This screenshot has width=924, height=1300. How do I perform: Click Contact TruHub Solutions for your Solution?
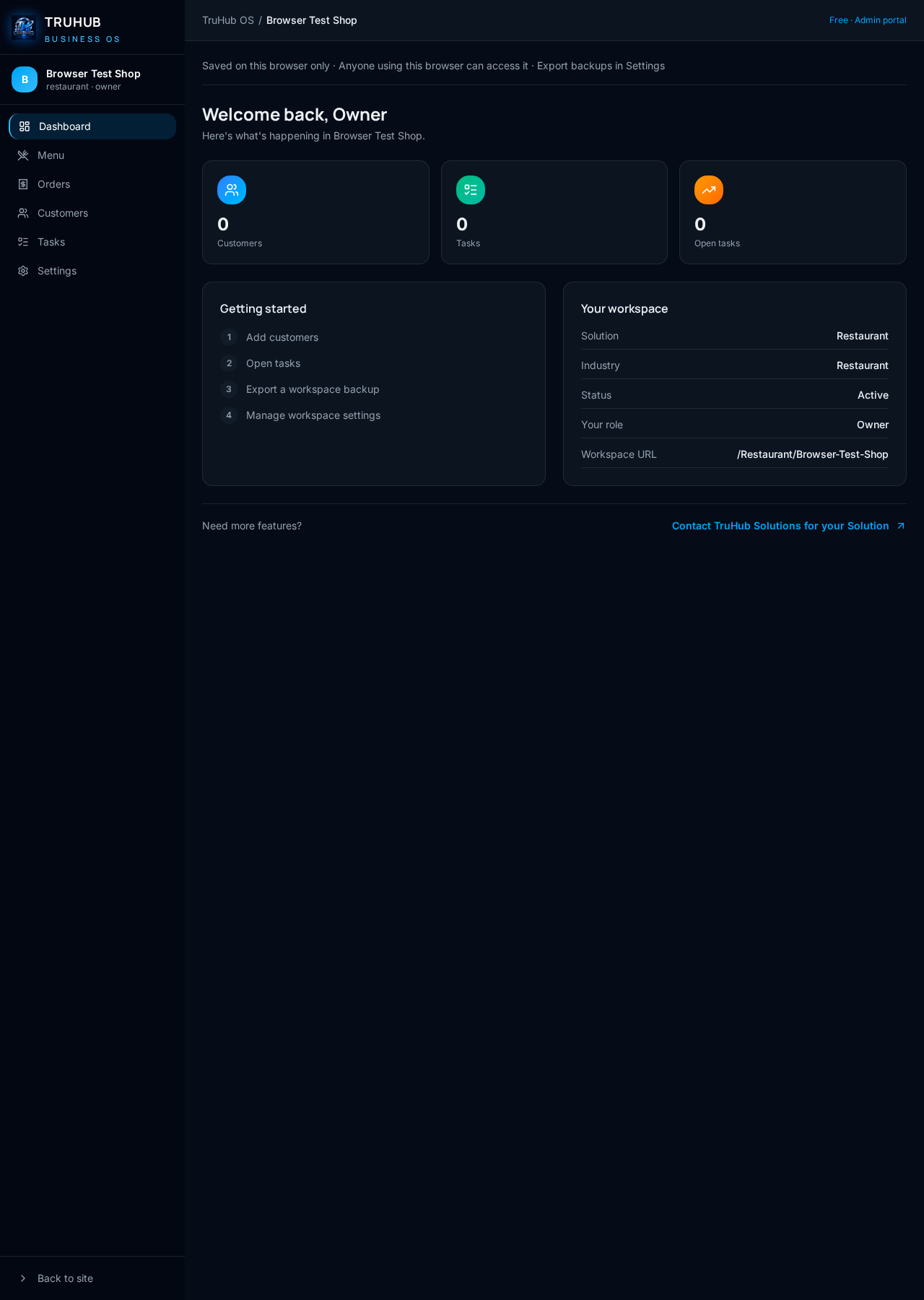point(788,526)
